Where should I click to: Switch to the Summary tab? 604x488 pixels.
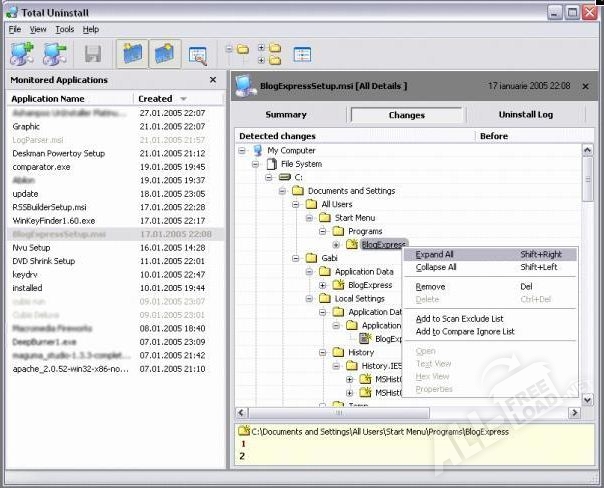[x=286, y=115]
